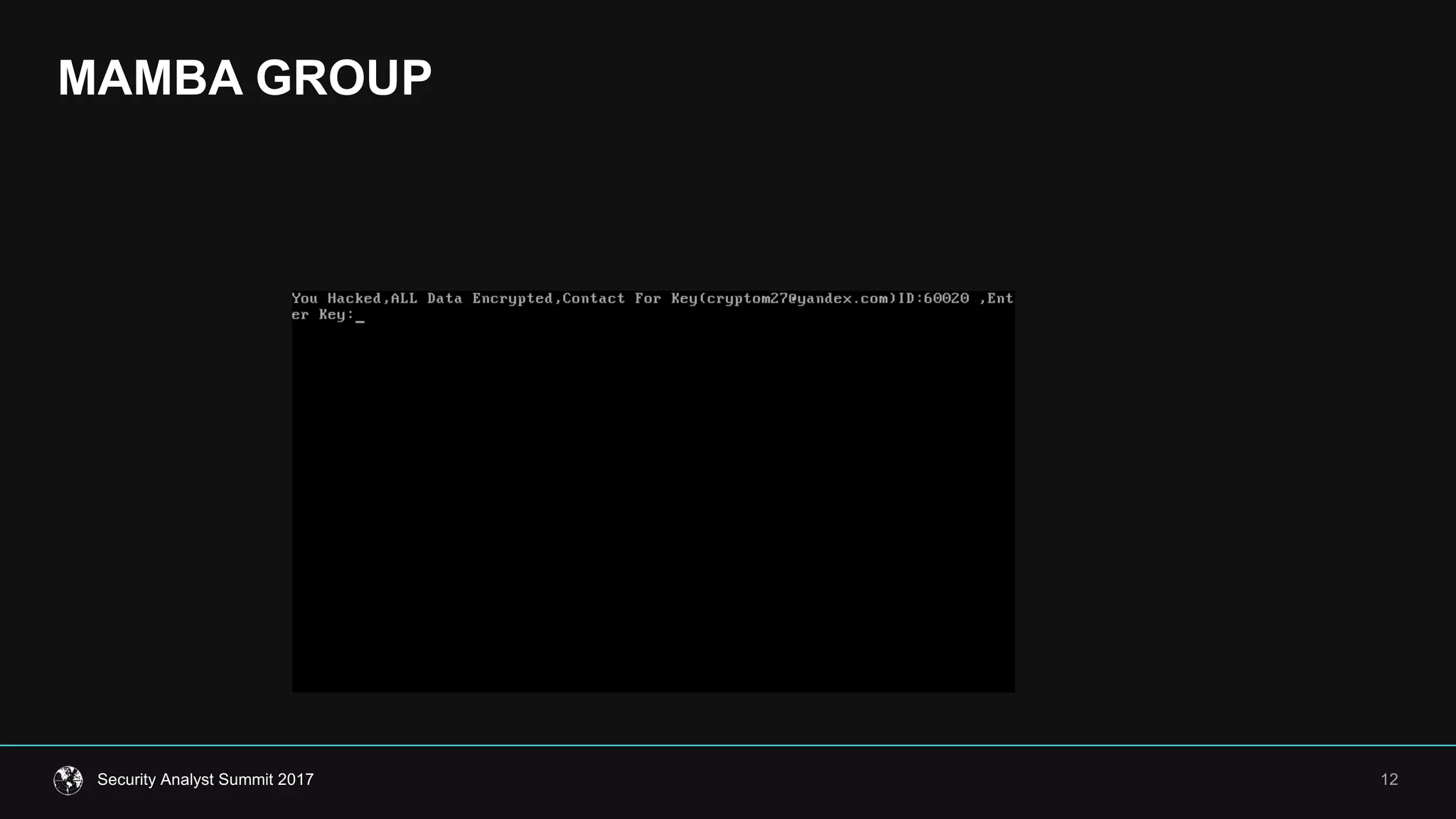Click the blinking cursor after Key:
Screen dimensions: 1456x819
(x=360, y=321)
